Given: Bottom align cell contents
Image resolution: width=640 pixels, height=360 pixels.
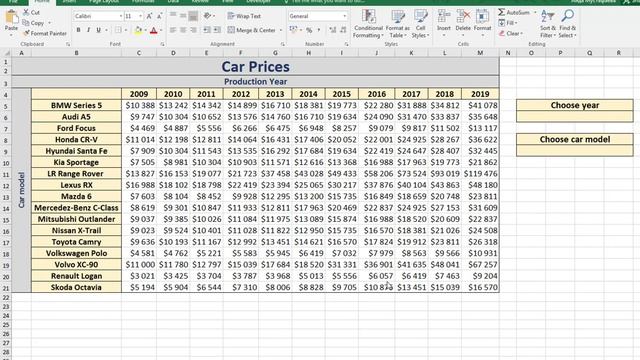Looking at the screenshot, I should (193, 16).
